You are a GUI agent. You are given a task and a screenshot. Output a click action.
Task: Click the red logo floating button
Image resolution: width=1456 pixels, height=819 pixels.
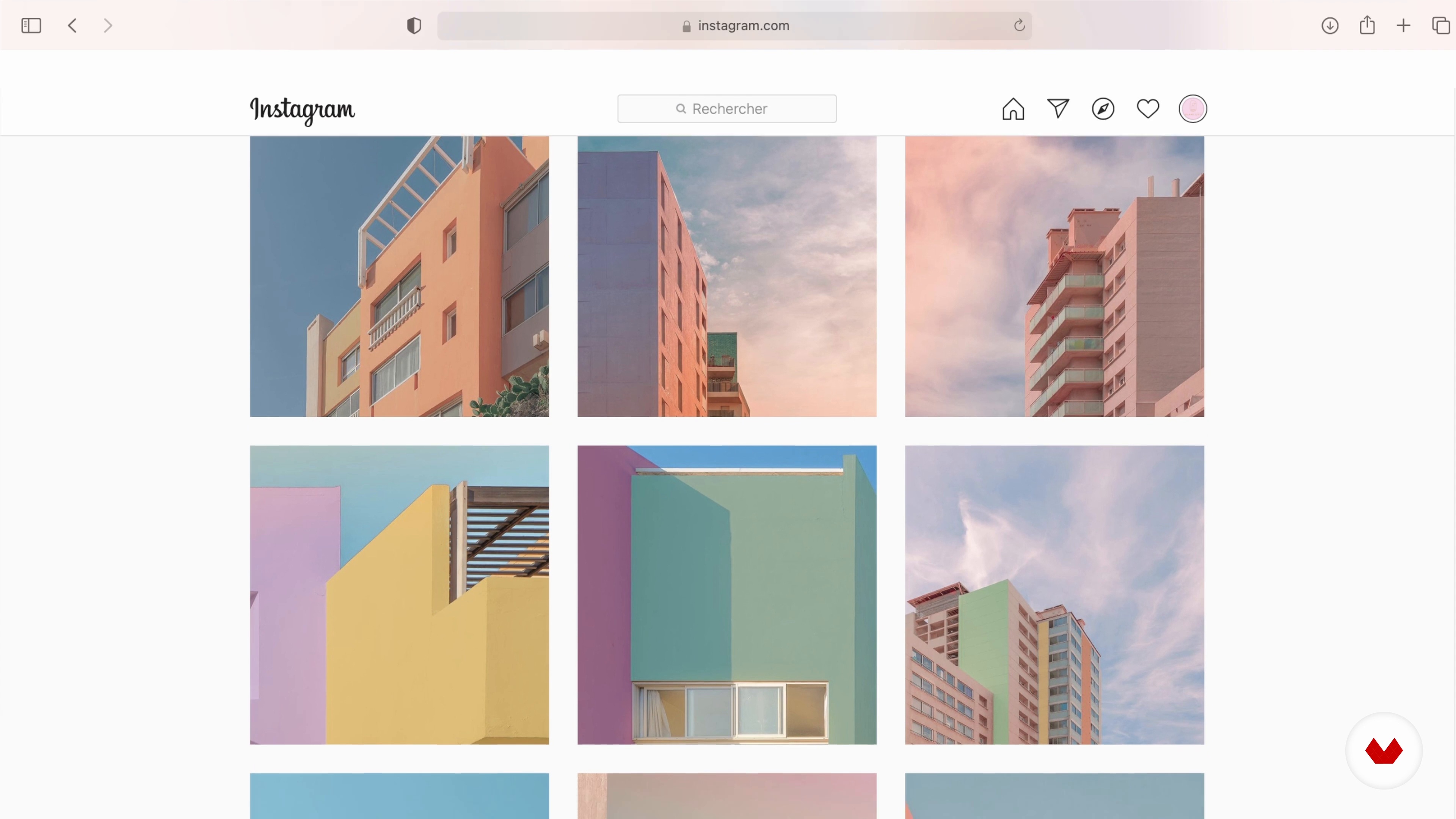[x=1384, y=751]
